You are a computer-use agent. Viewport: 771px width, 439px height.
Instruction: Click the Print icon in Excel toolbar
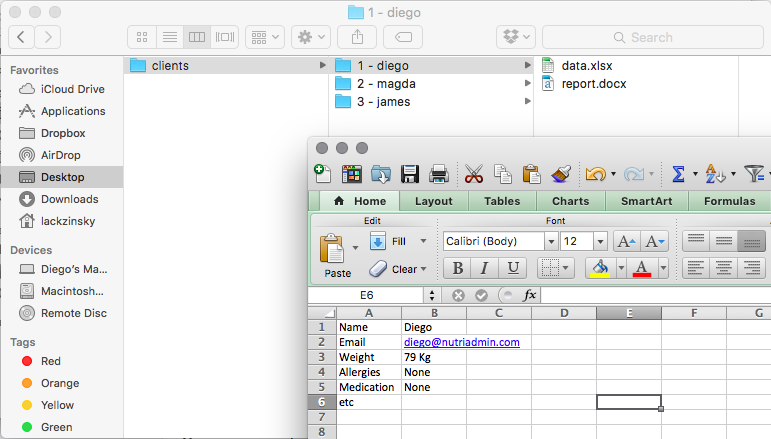point(439,174)
